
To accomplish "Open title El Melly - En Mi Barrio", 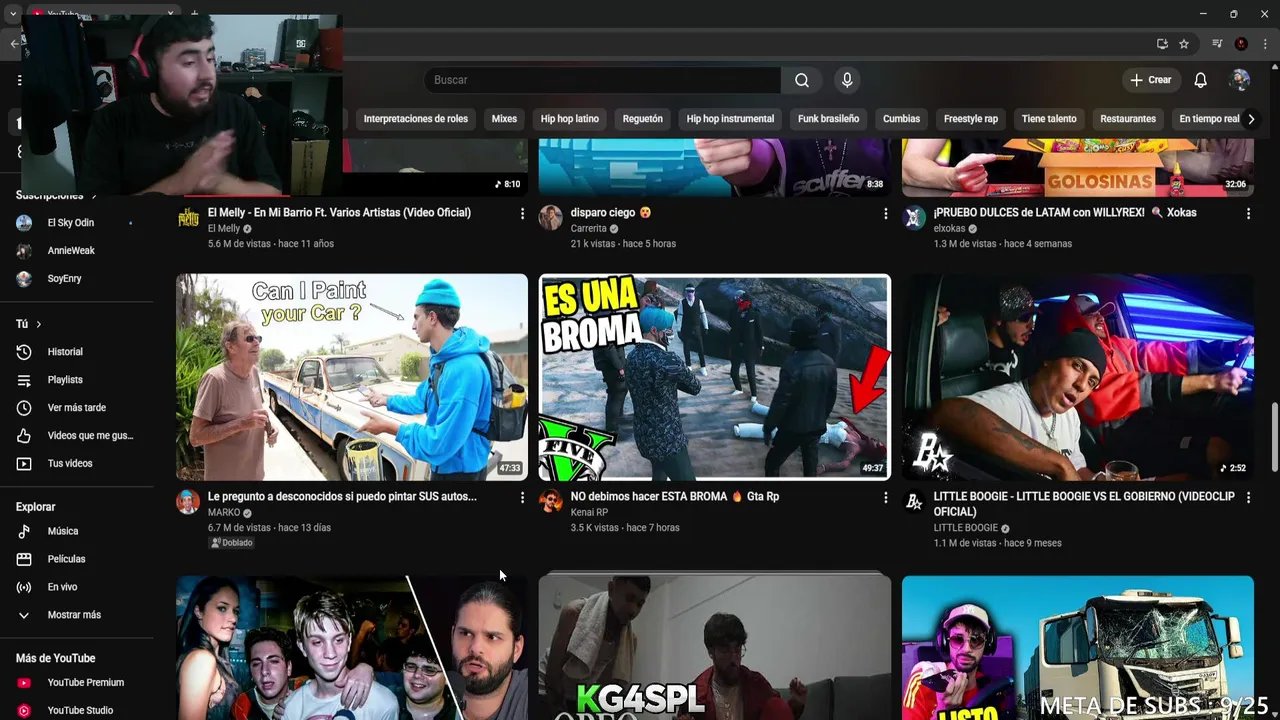I will 339,212.
